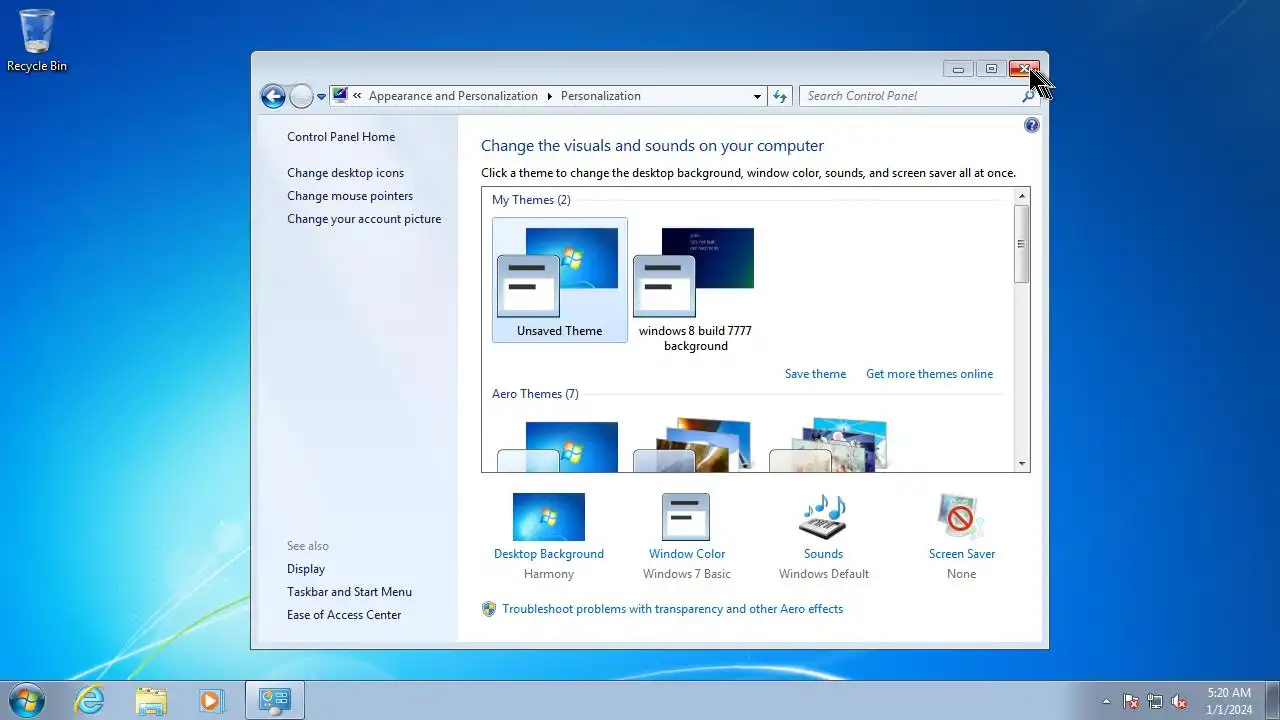Open Windows Explorer from taskbar
The width and height of the screenshot is (1280, 720).
pos(151,700)
